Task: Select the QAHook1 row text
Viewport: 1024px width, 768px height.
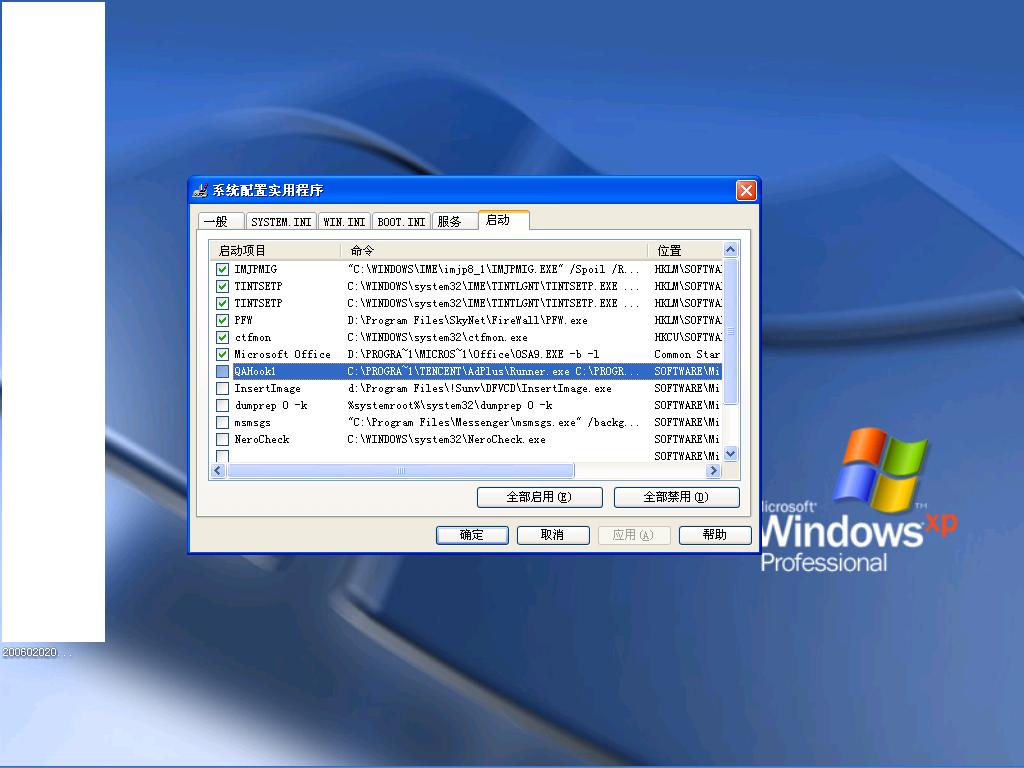Action: [x=255, y=371]
